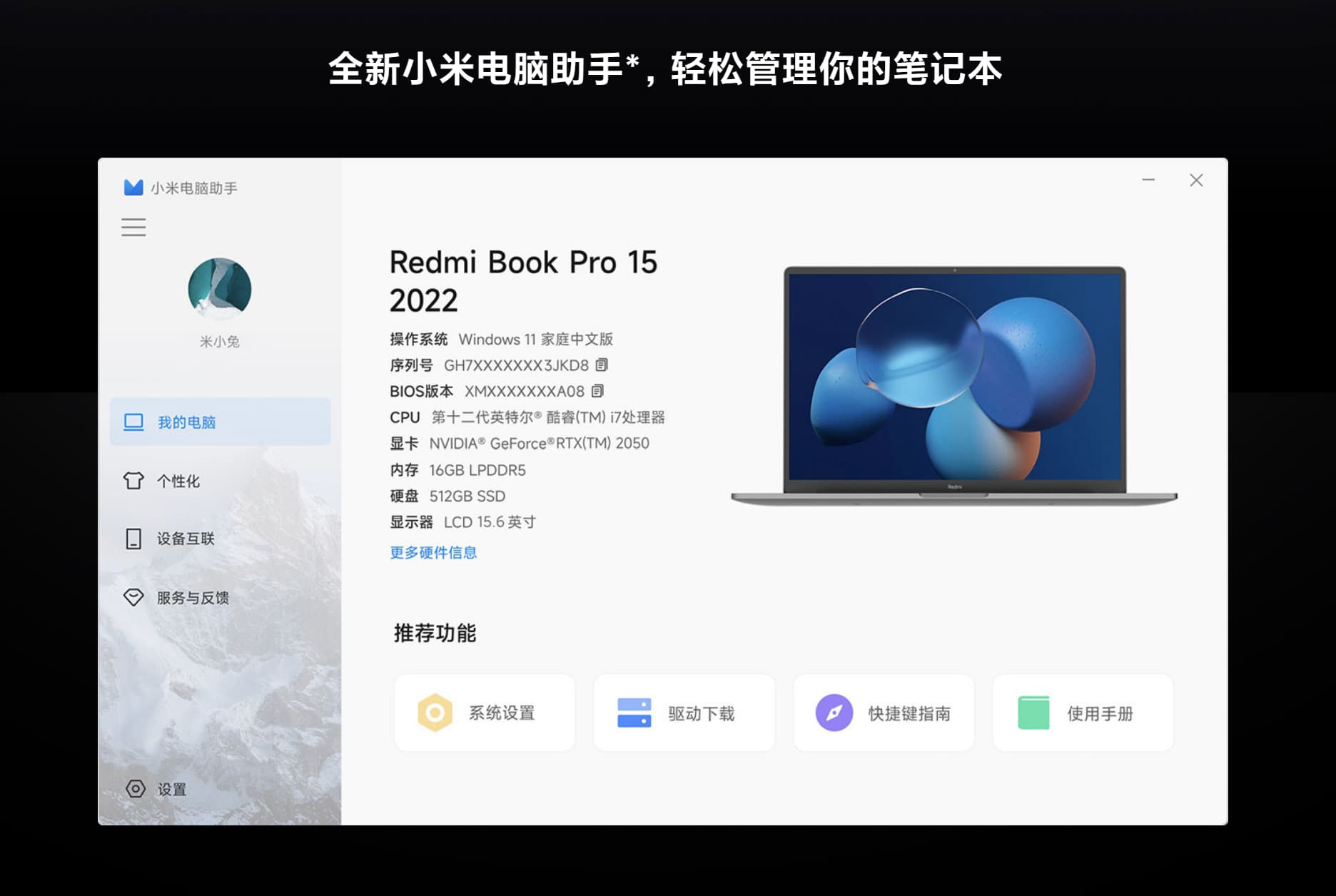Click the LCD 15.6 英寸 display value

(x=490, y=522)
